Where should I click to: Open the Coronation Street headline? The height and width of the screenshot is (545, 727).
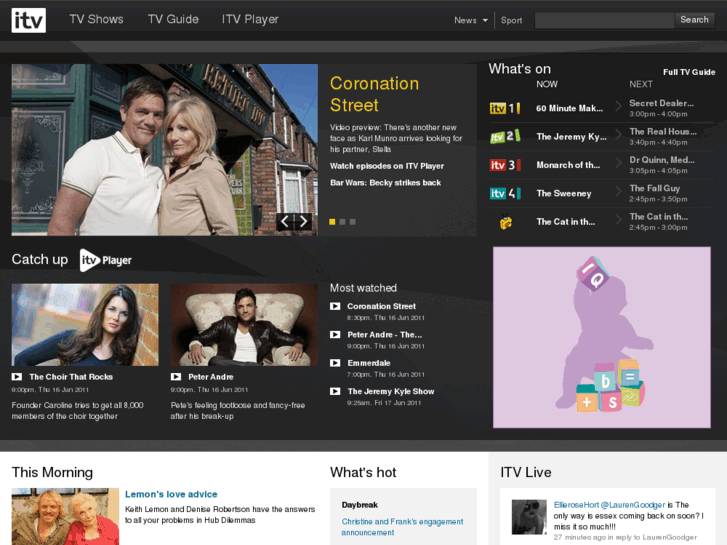point(374,94)
